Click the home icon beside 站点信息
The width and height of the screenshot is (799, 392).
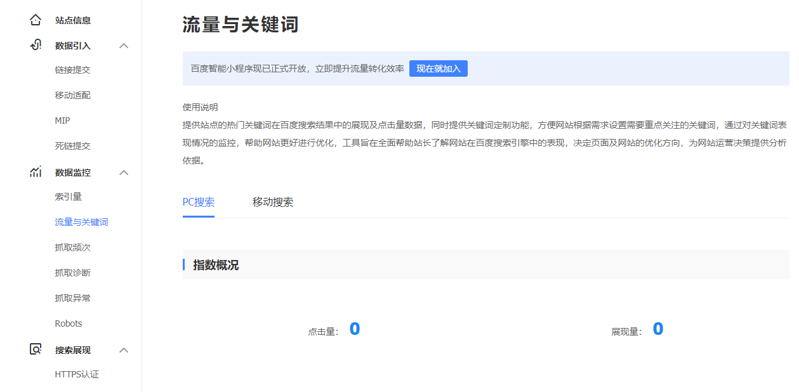point(35,20)
